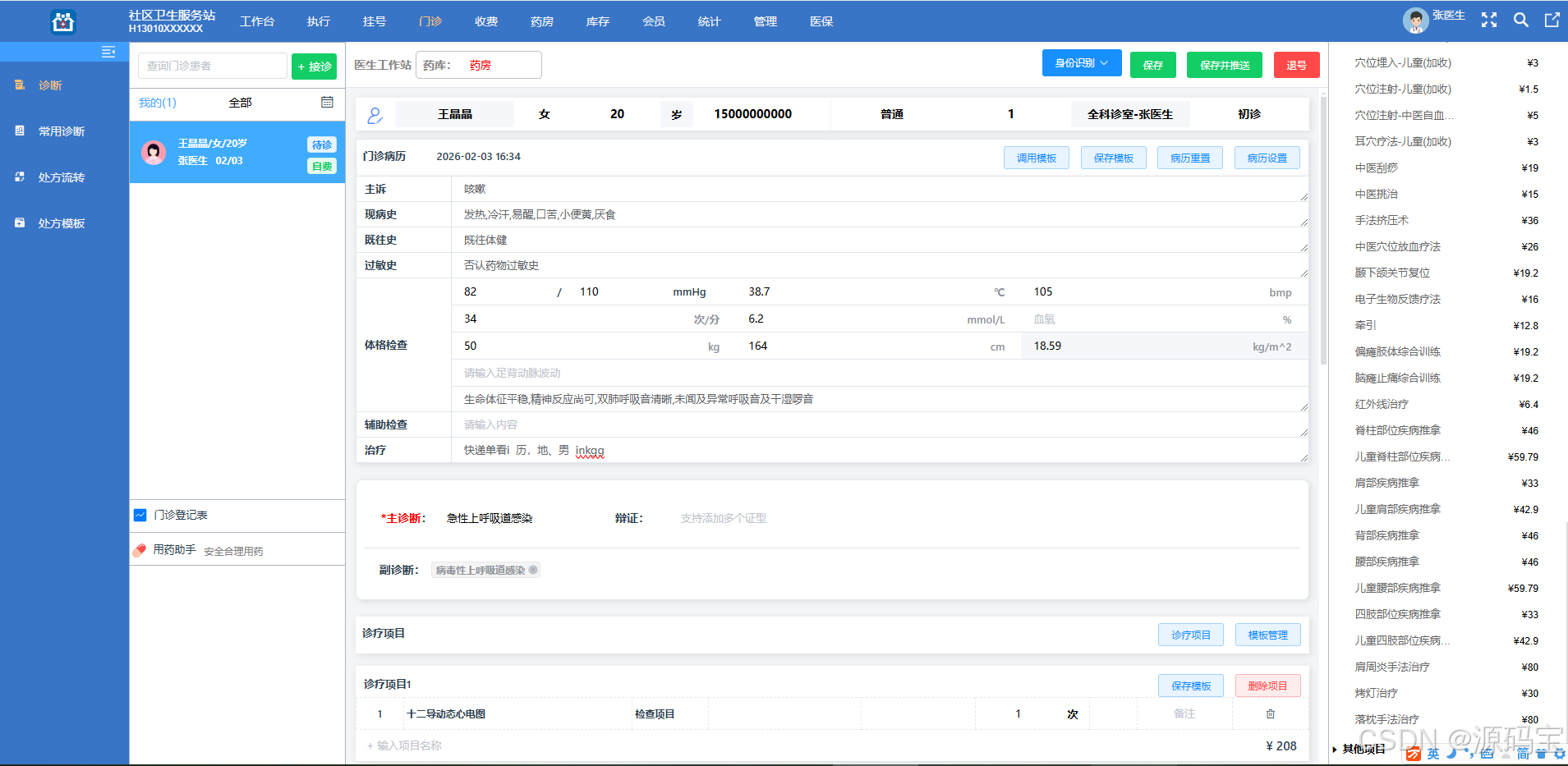Select 红外线治疗 ¥6.4 item
This screenshot has height=766, width=1568.
click(x=1446, y=404)
